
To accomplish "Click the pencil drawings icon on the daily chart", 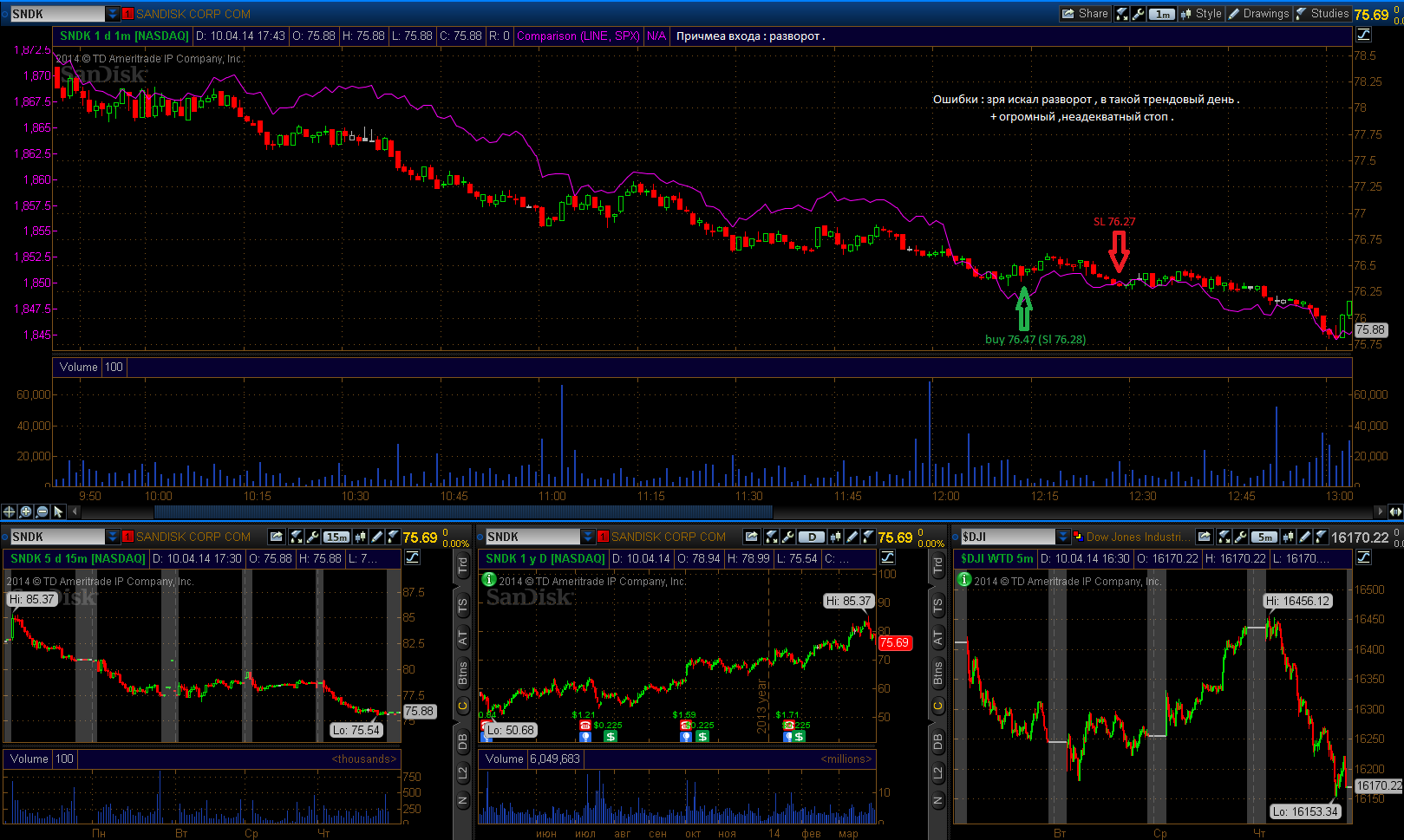I will click(852, 537).
